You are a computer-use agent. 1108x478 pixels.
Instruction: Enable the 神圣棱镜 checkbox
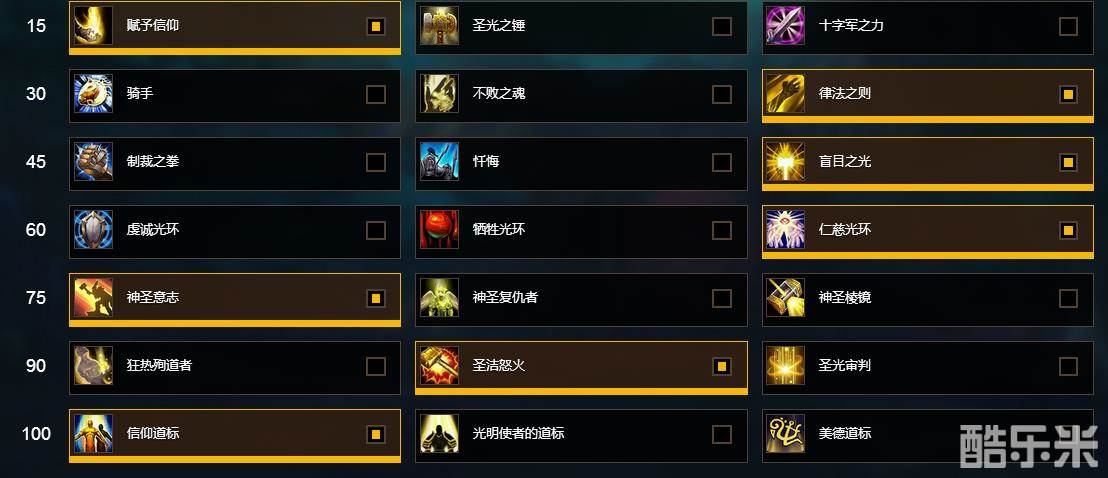(x=1068, y=298)
